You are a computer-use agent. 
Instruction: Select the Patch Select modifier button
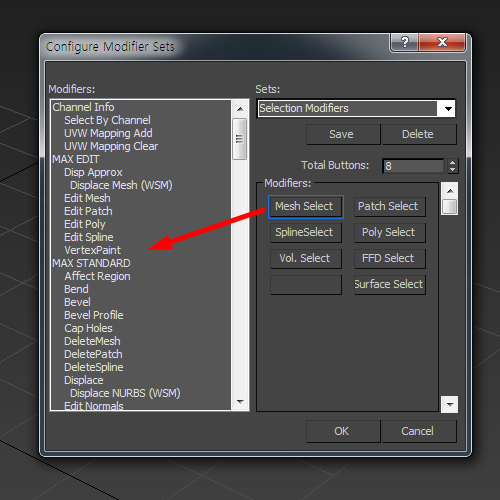click(389, 206)
